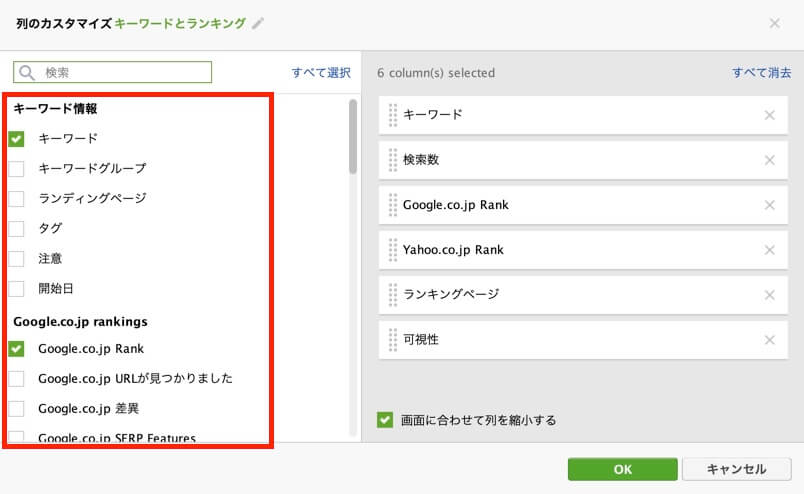Click the 可視性 row in the selected columns
The height and width of the screenshot is (494, 804).
pos(583,340)
